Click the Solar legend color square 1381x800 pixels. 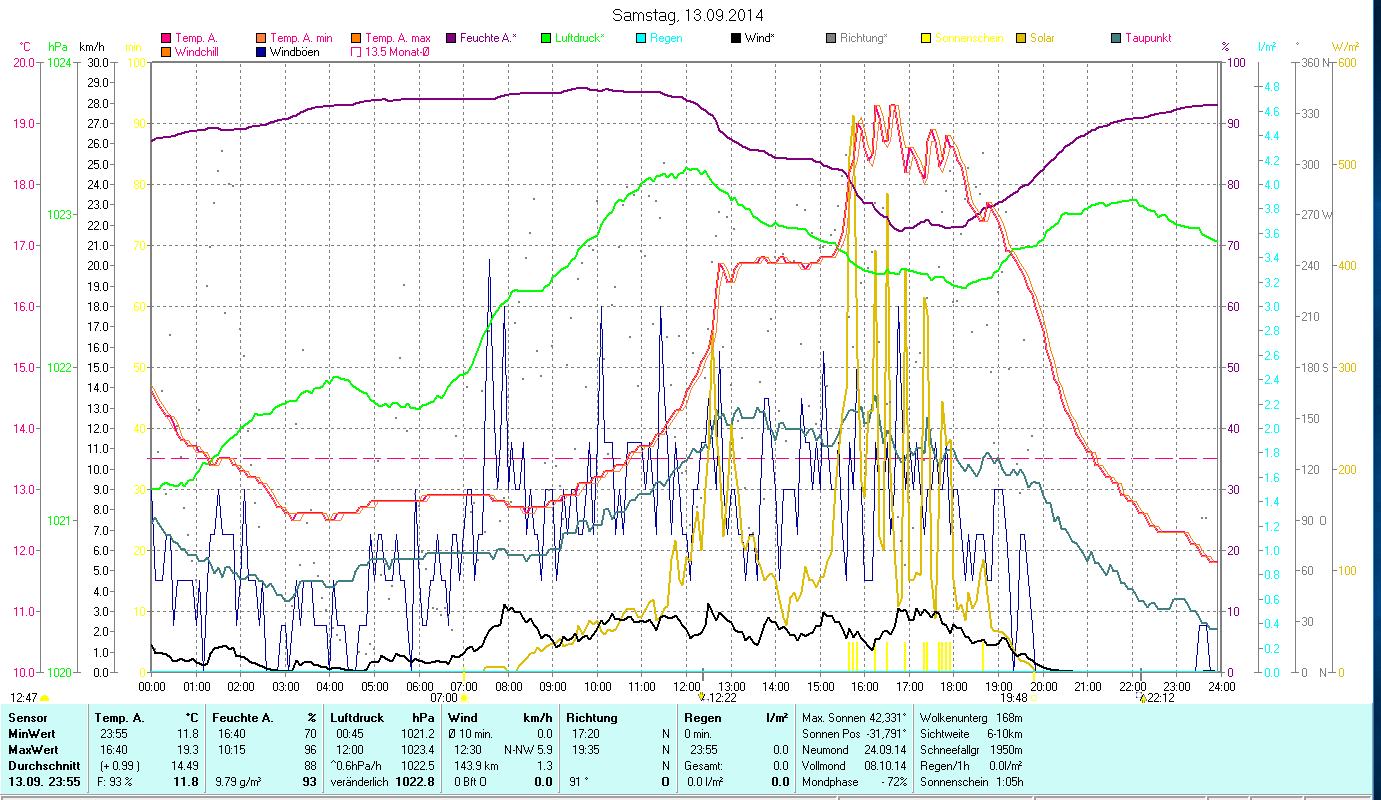1020,38
